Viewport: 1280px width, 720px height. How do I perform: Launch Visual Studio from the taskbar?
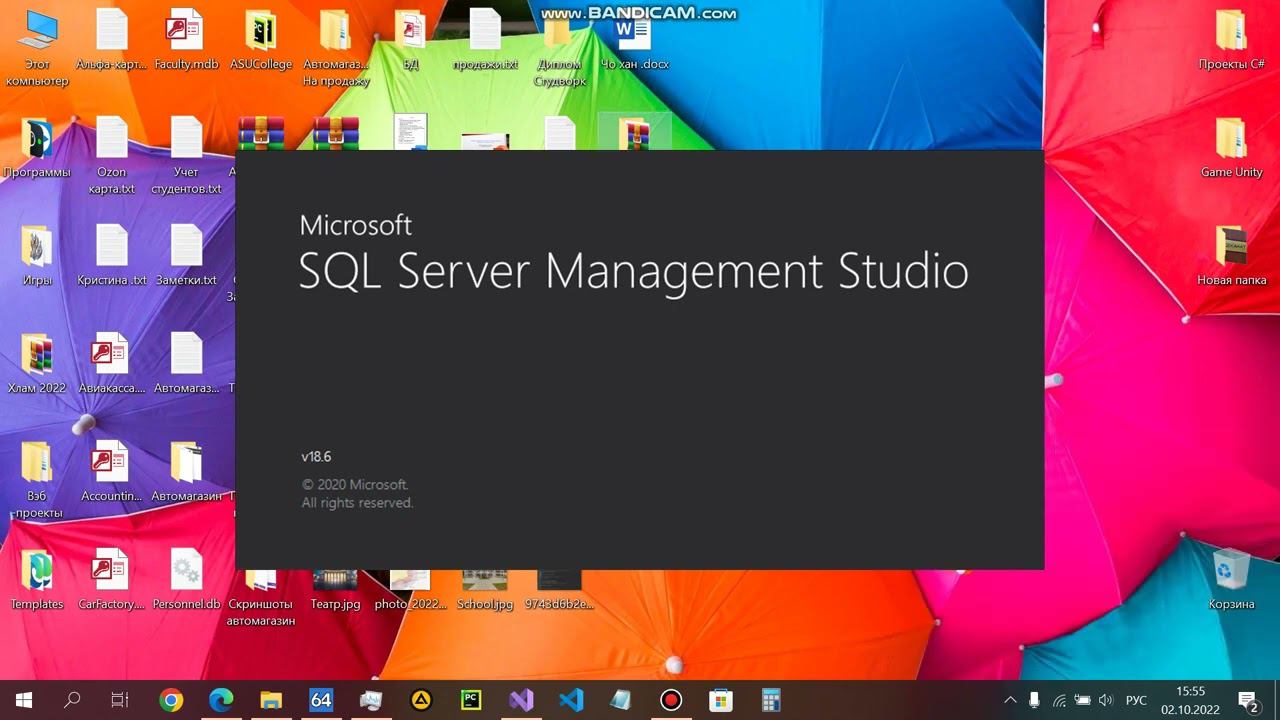point(521,700)
